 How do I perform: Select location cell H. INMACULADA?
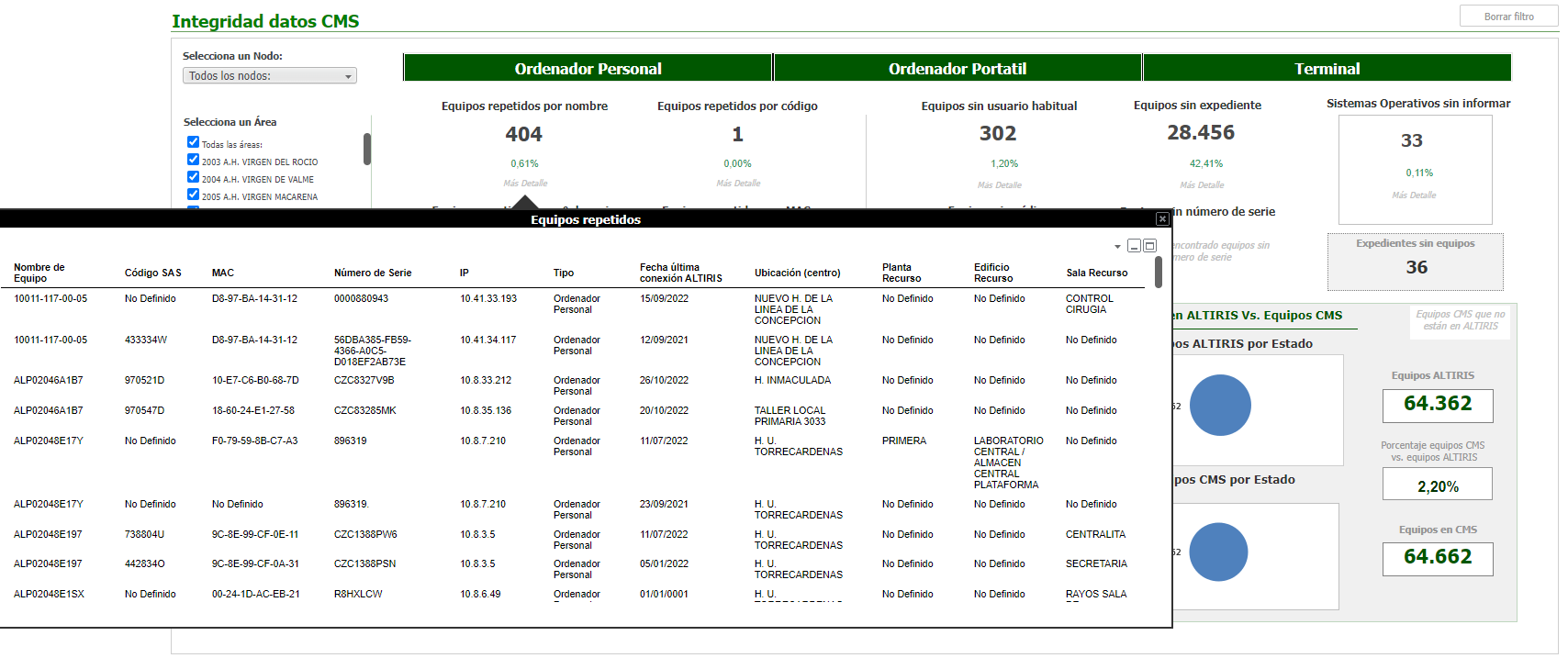(792, 381)
